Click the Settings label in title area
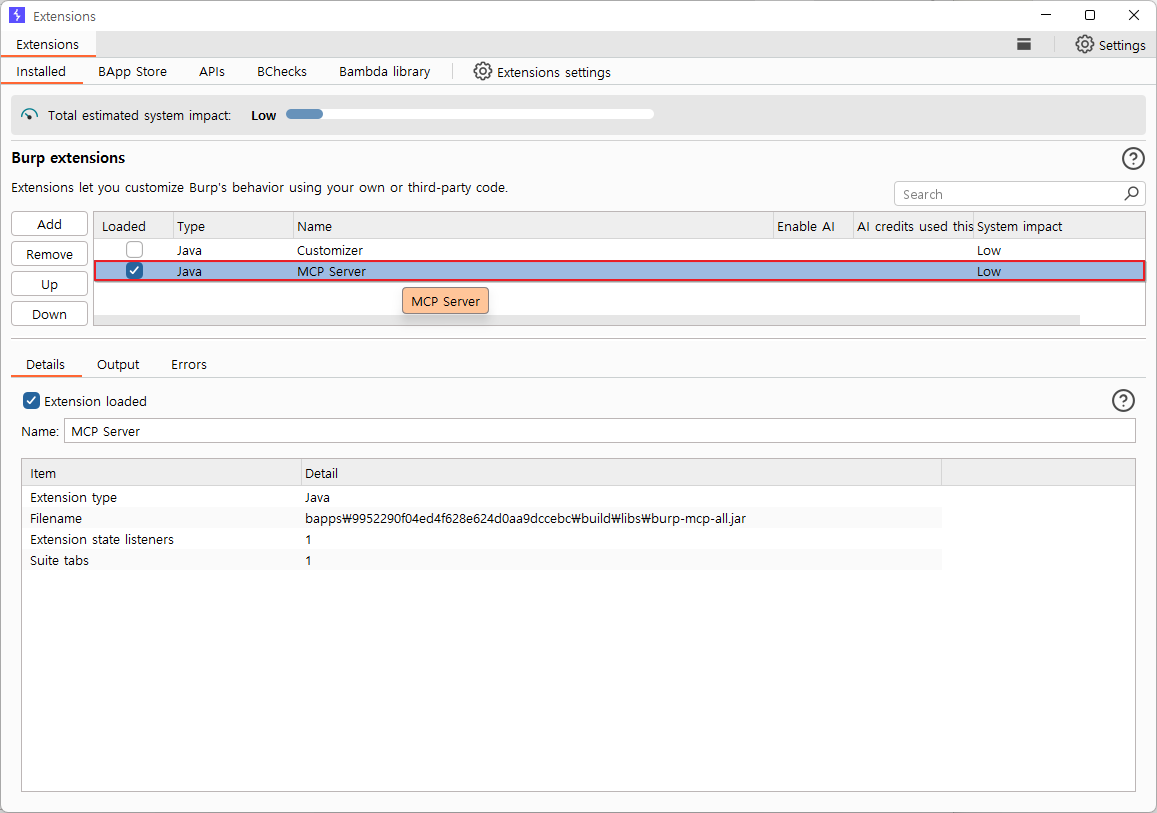The width and height of the screenshot is (1157, 813). pyautogui.click(x=1122, y=45)
